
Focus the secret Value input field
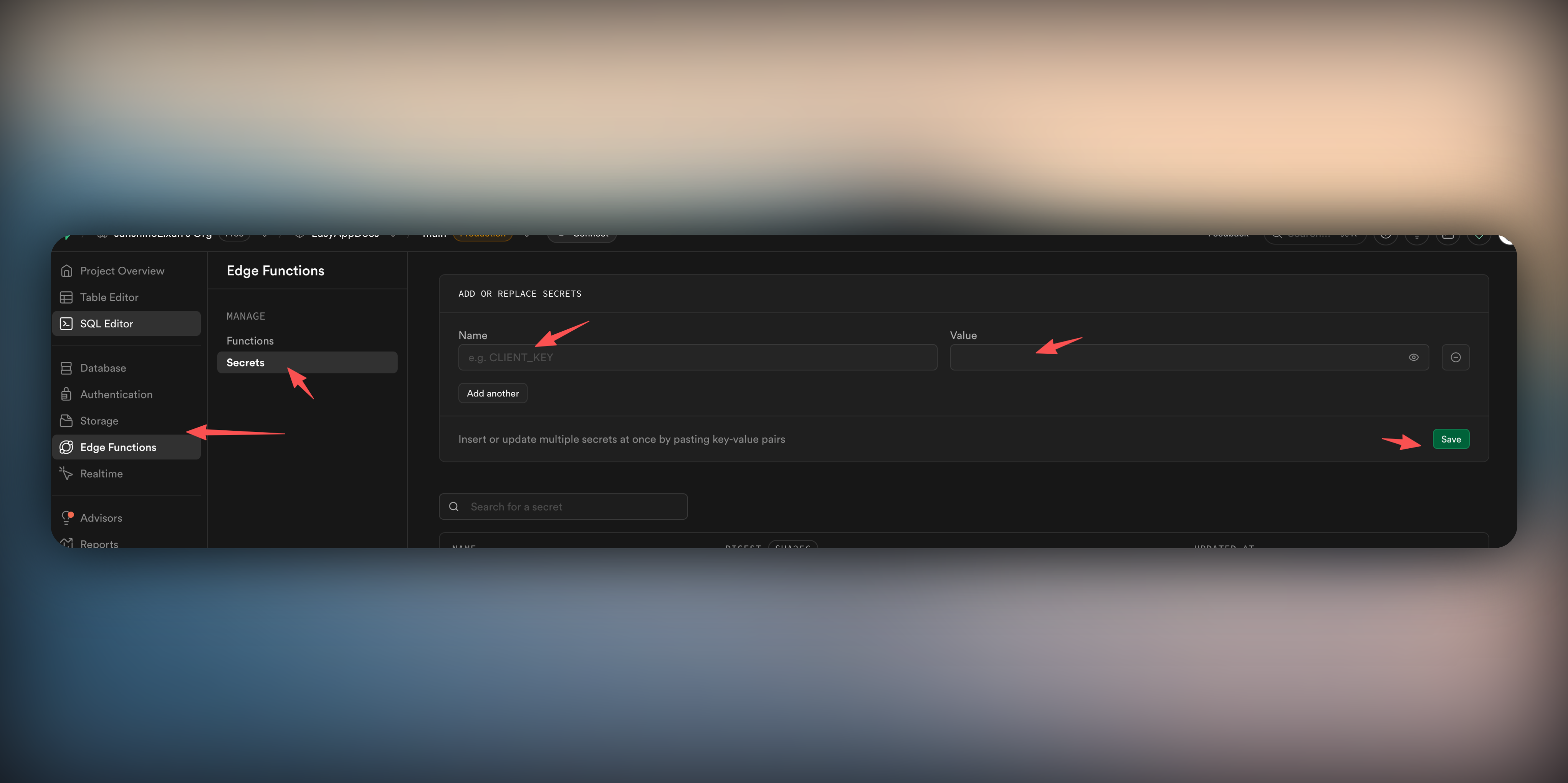(1175, 358)
